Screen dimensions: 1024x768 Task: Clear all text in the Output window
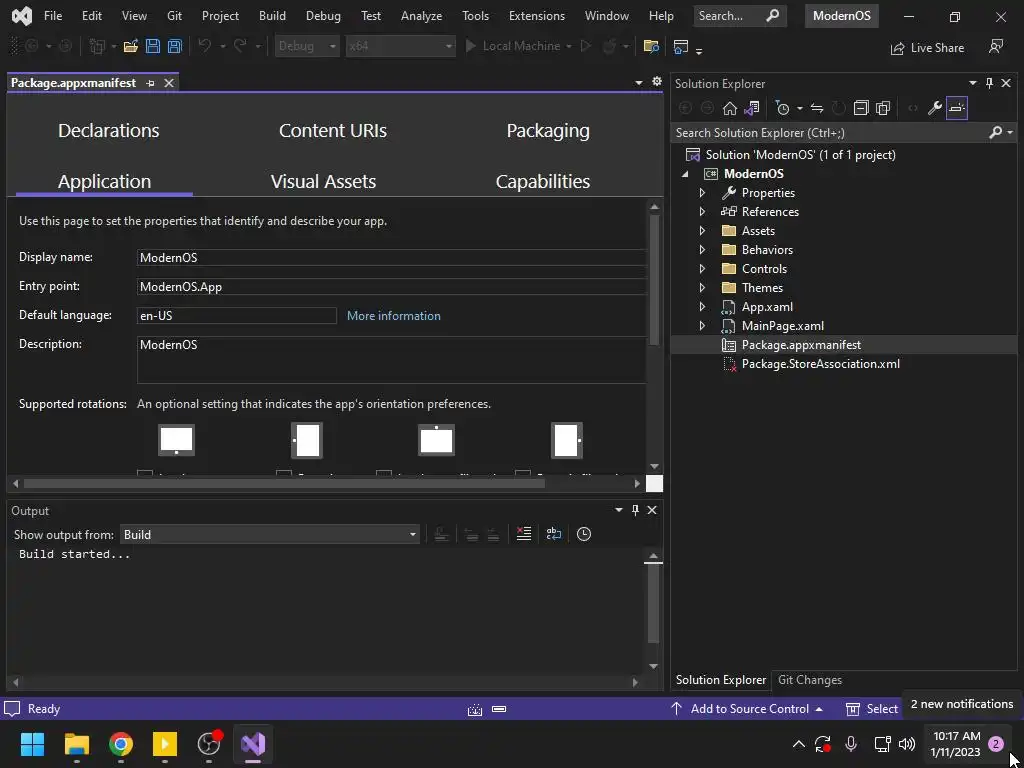pyautogui.click(x=524, y=534)
